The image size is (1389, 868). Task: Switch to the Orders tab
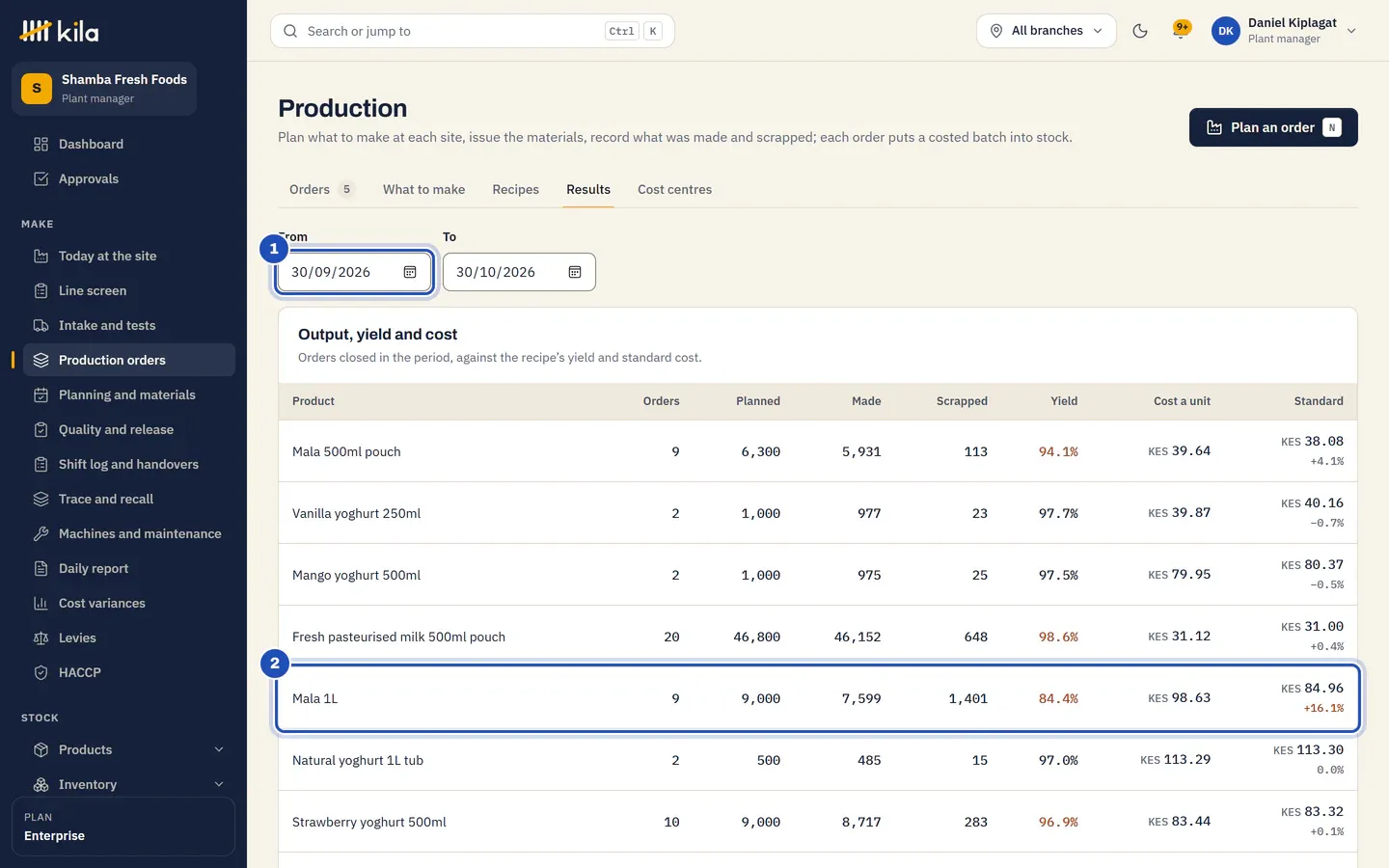(321, 189)
